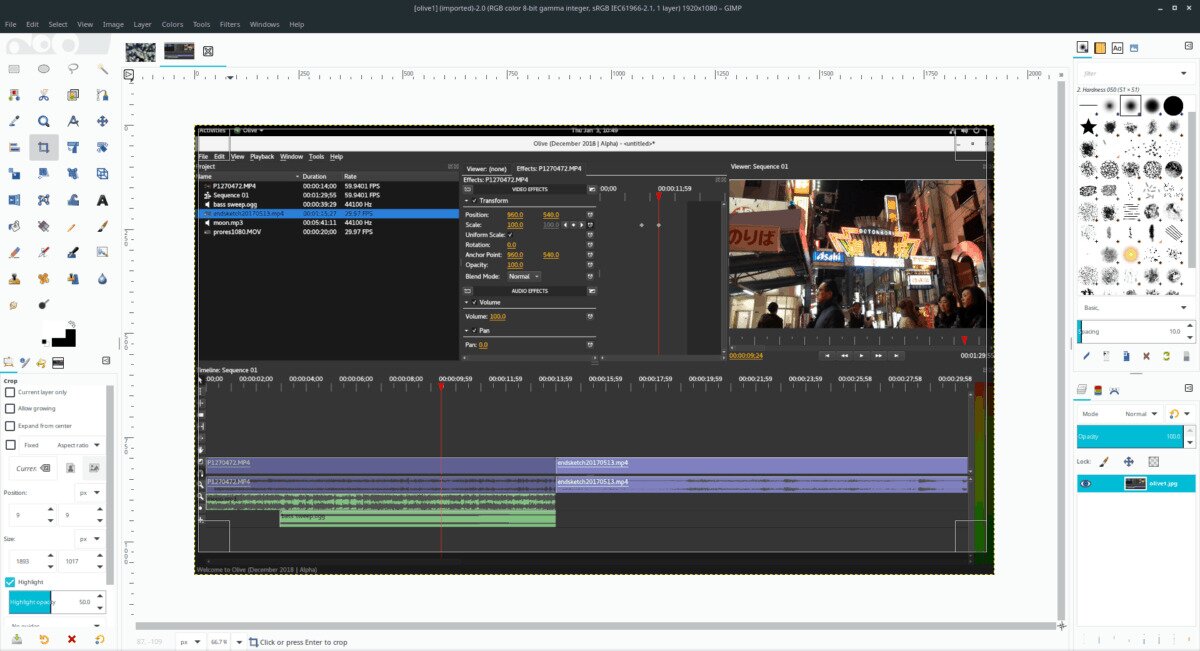1200x651 pixels.
Task: Uncheck the Highlight checkbox
Action: click(11, 582)
